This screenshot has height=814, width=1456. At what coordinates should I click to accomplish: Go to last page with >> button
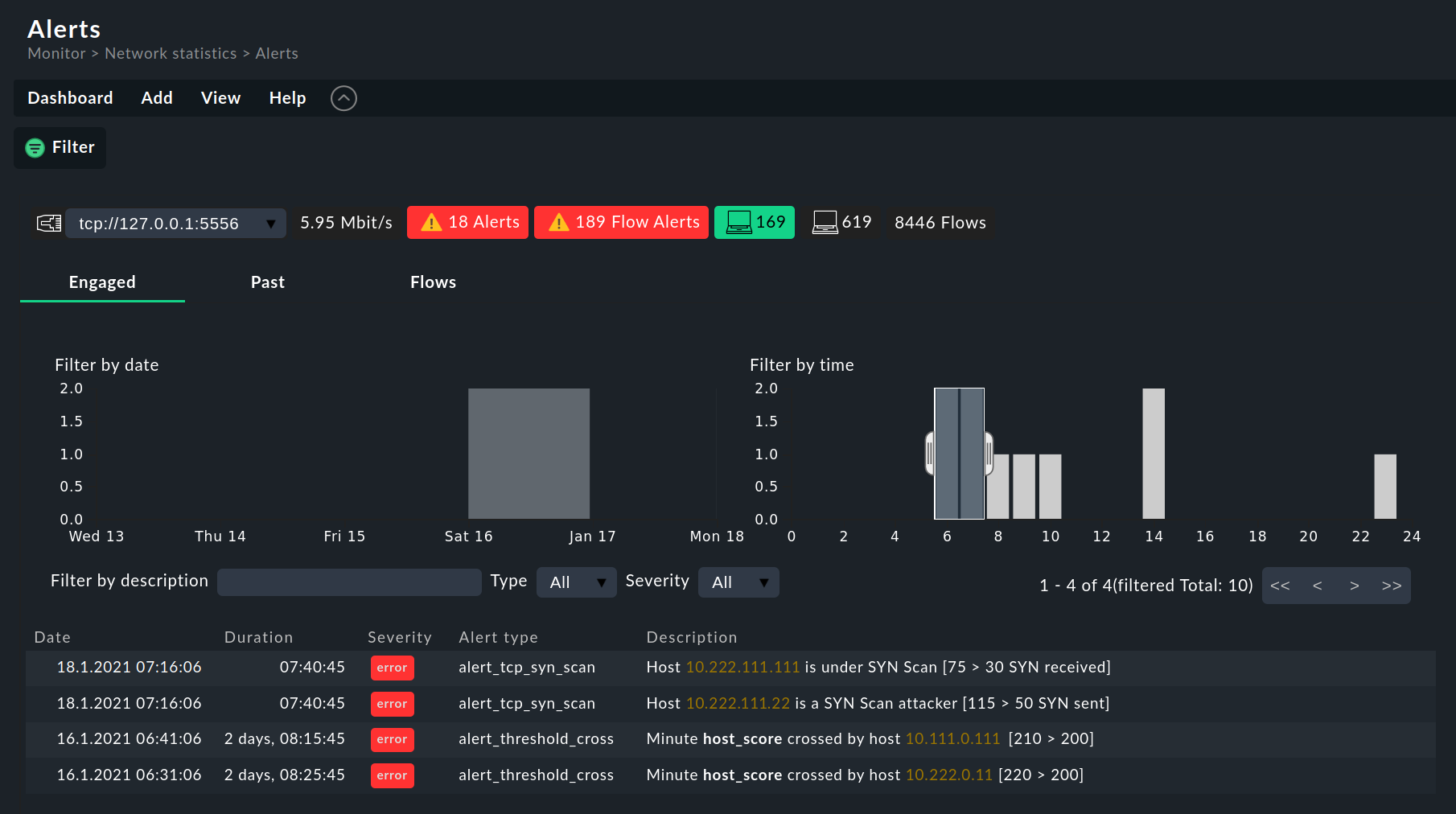1392,586
